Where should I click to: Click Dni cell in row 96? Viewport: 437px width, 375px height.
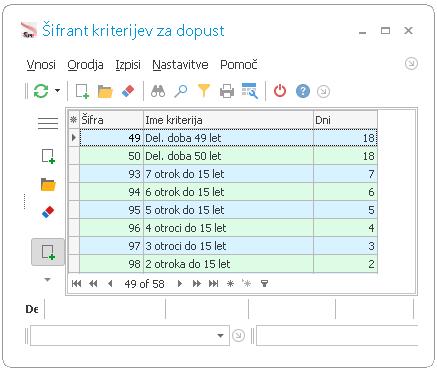click(x=345, y=228)
